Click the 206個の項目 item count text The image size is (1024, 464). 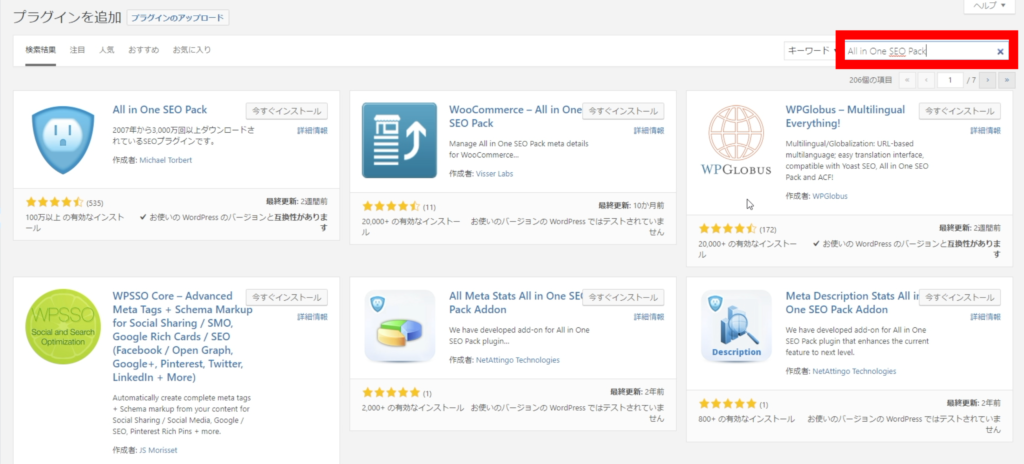coord(871,80)
